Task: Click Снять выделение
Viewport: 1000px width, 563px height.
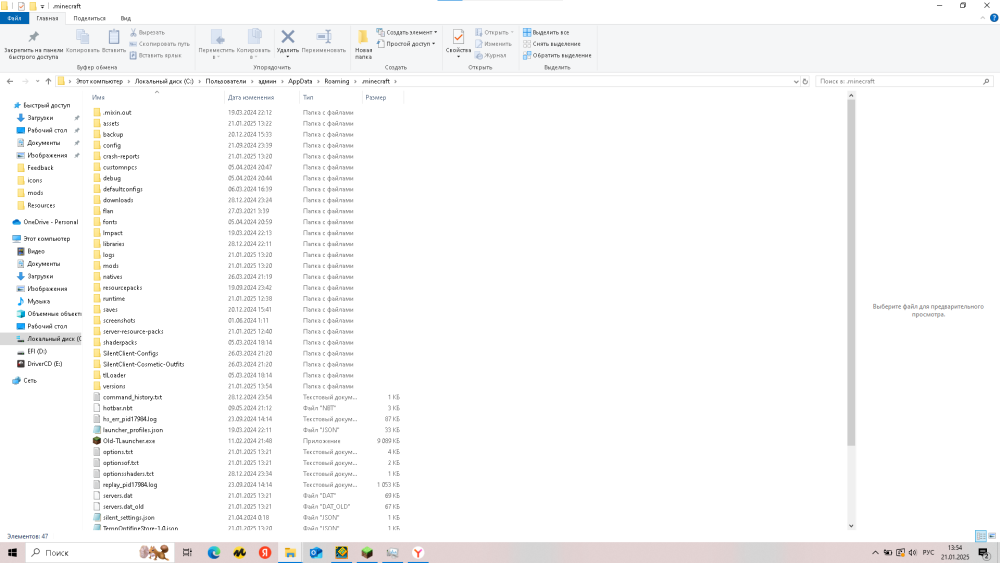Action: point(552,44)
